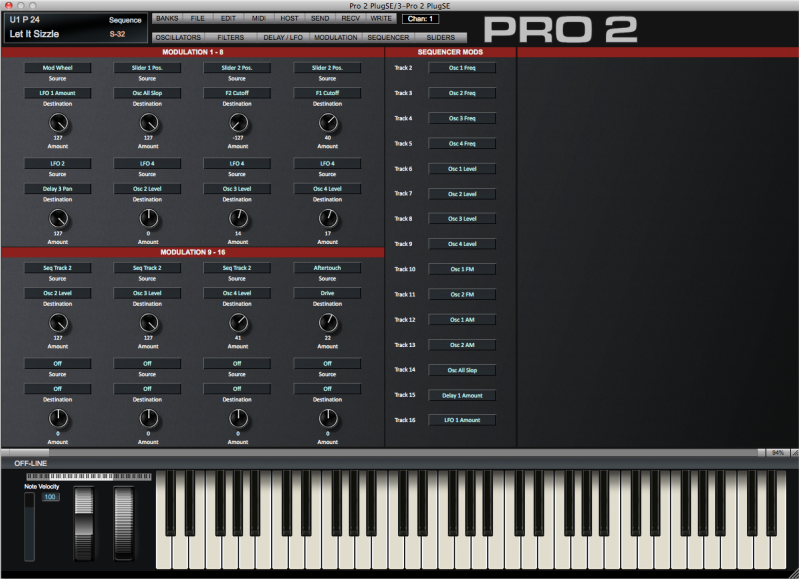The width and height of the screenshot is (800, 579).
Task: Open the Mod Wheel source dropdown
Action: (x=58, y=68)
